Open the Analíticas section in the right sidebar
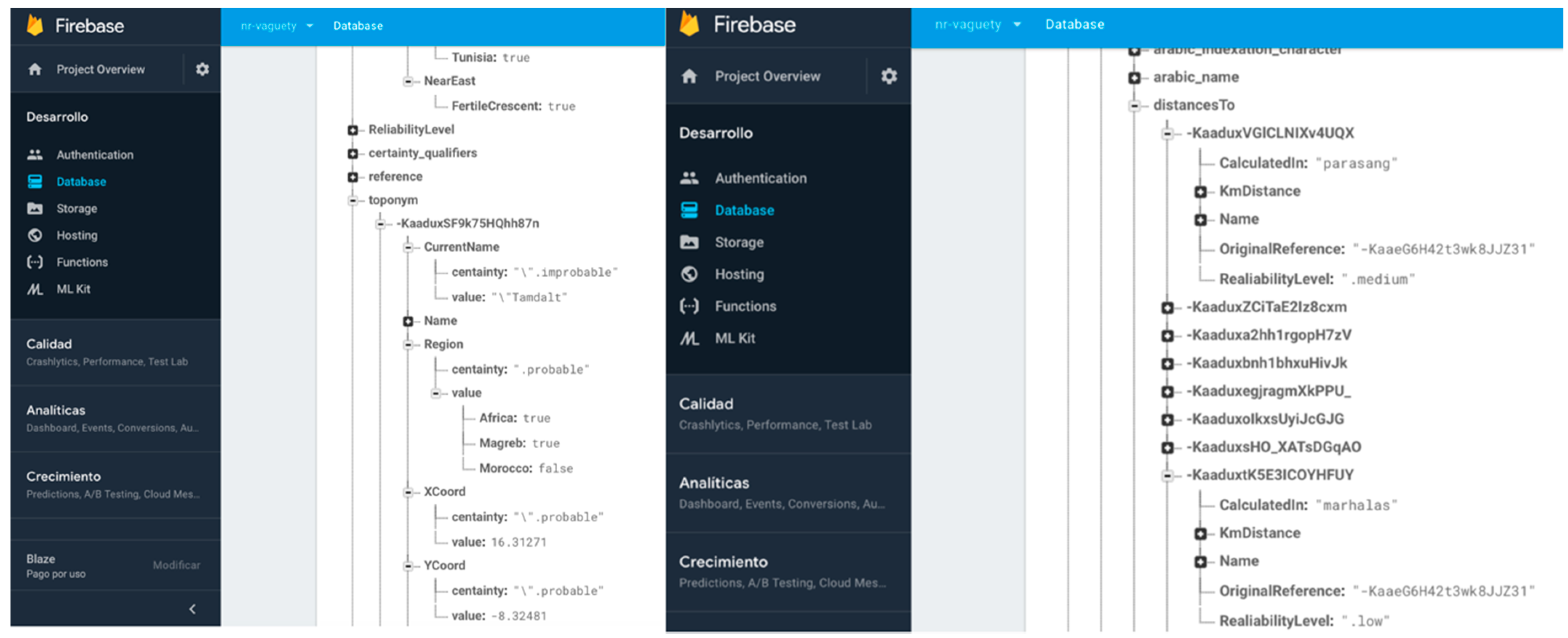The image size is (1568, 638). [714, 483]
